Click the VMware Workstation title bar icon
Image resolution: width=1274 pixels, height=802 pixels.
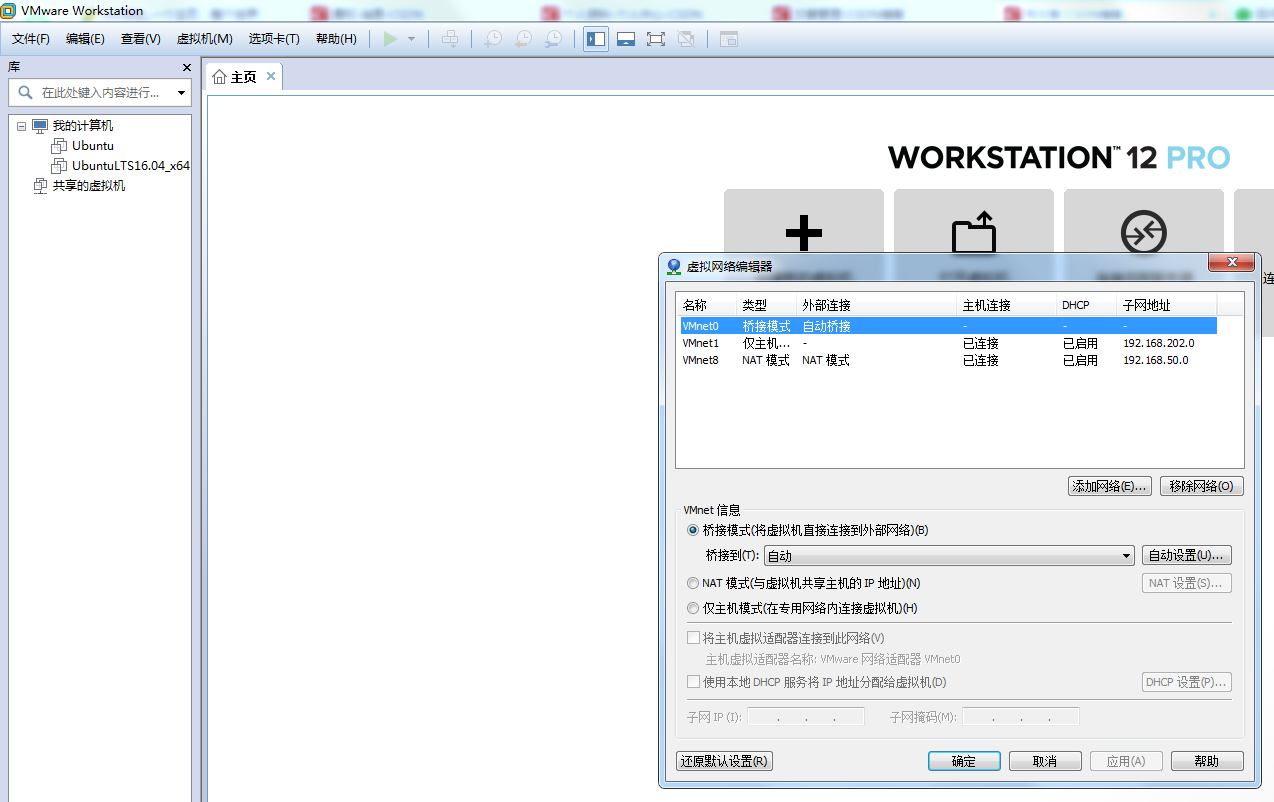click(9, 10)
